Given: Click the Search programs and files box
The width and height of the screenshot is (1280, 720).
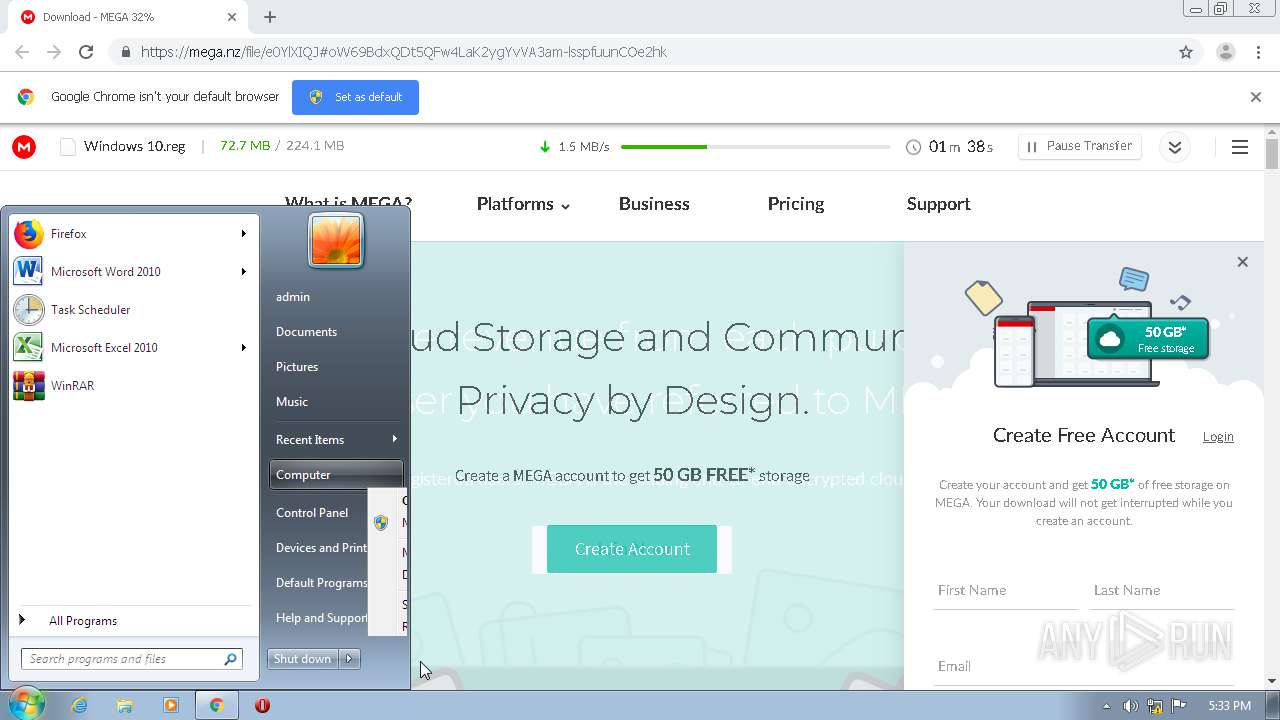Looking at the screenshot, I should click(x=131, y=659).
